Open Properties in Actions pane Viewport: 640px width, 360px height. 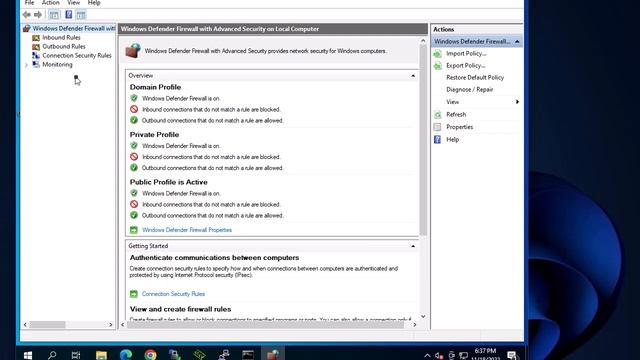click(460, 127)
